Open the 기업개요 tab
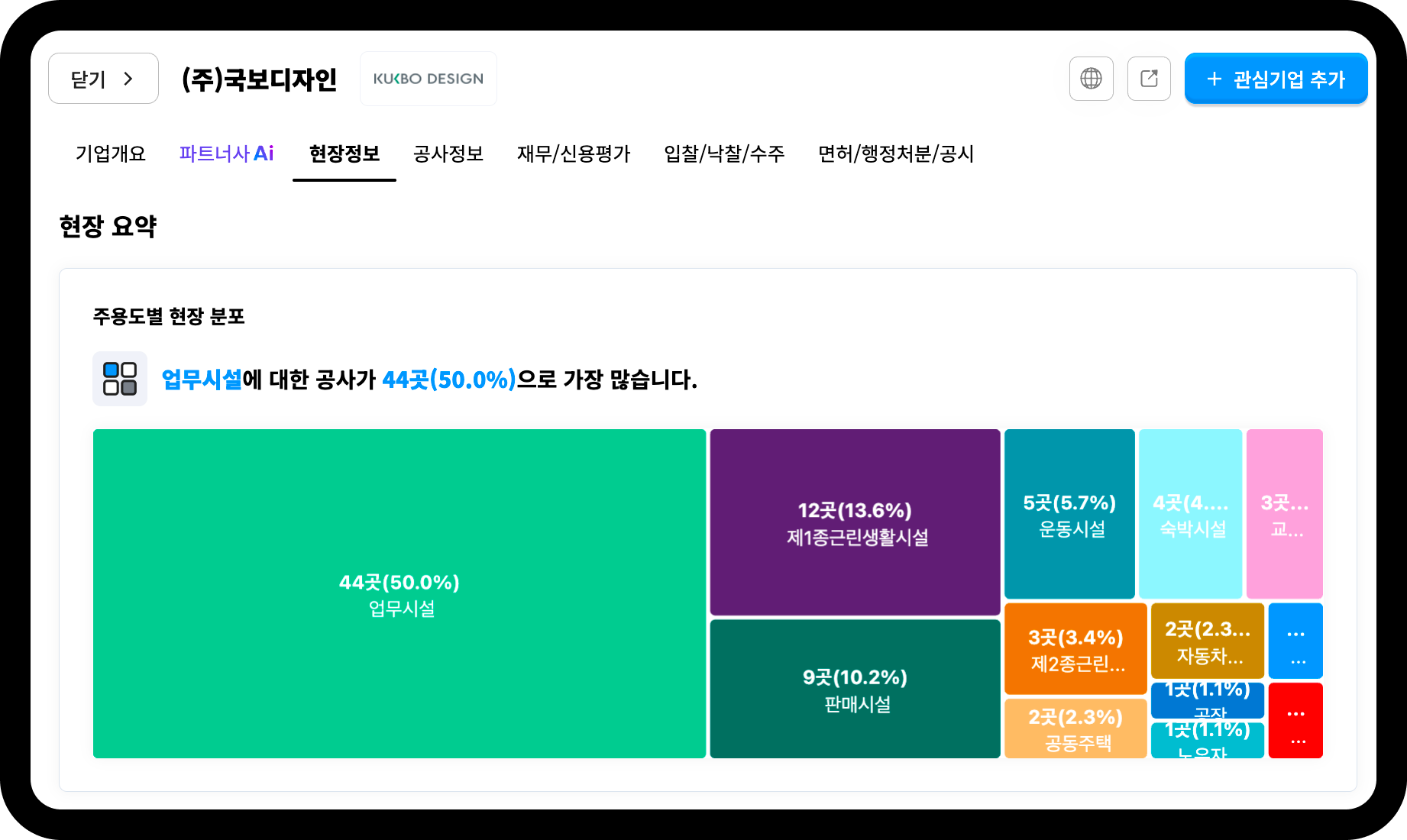This screenshot has height=840, width=1407. tap(111, 153)
